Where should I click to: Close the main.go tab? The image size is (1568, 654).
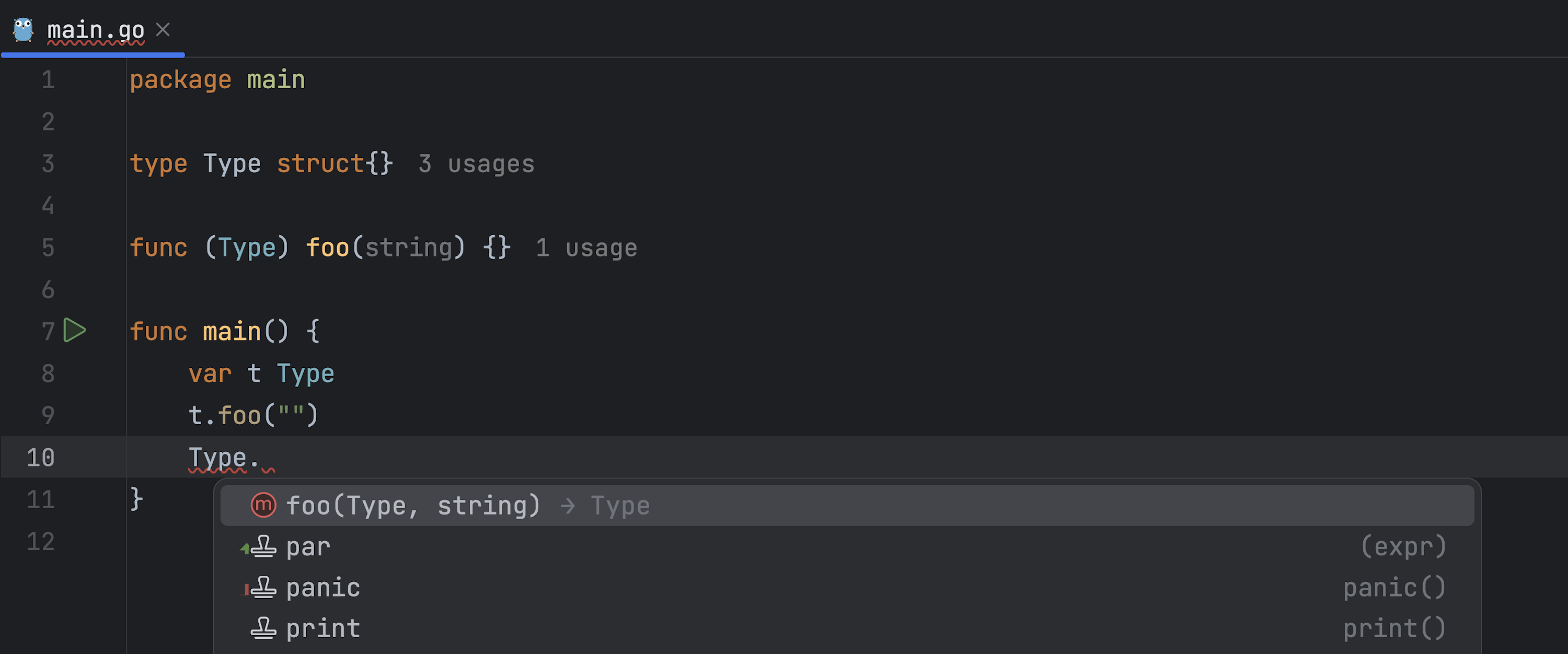coord(163,29)
